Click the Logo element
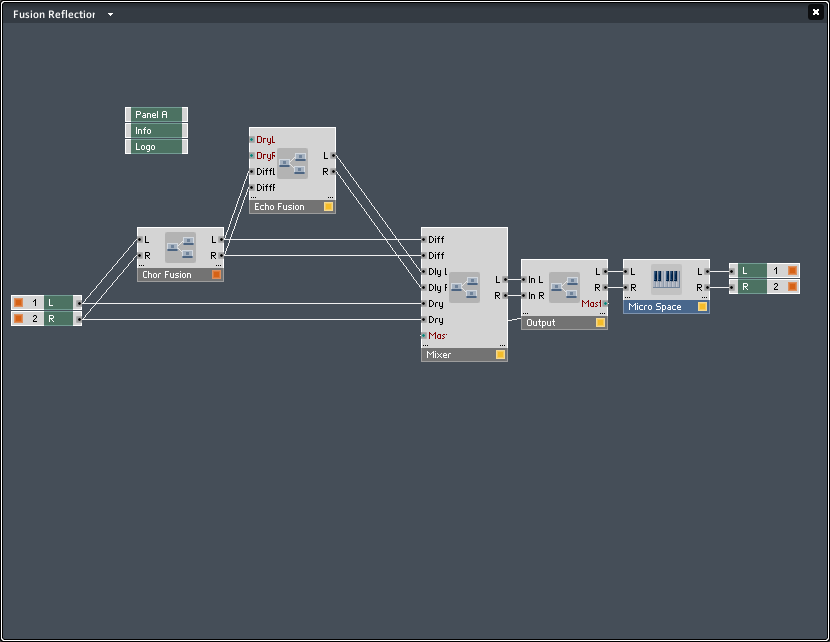830x642 pixels. (x=155, y=147)
